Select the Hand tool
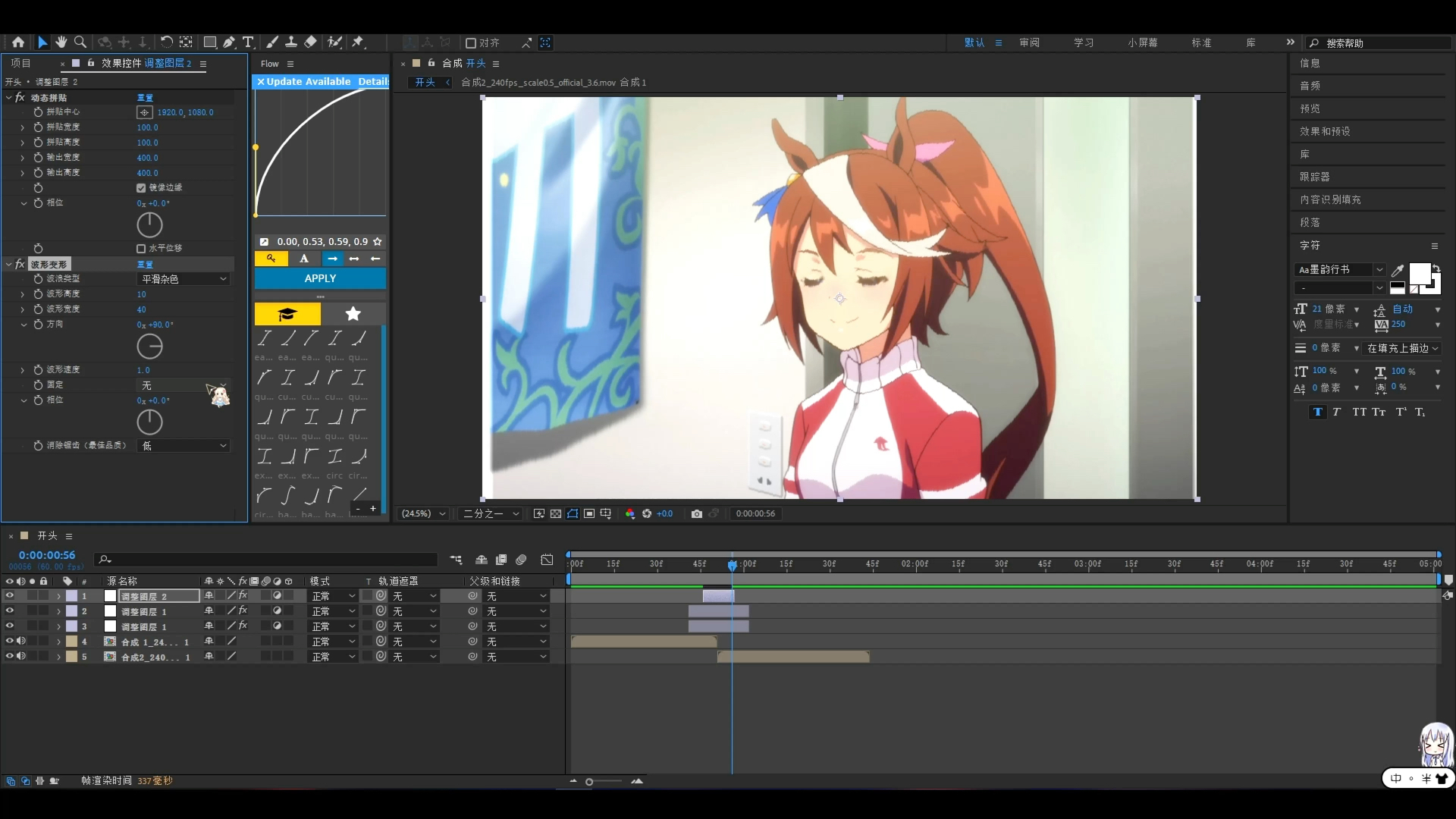Viewport: 1456px width, 819px height. [x=61, y=42]
